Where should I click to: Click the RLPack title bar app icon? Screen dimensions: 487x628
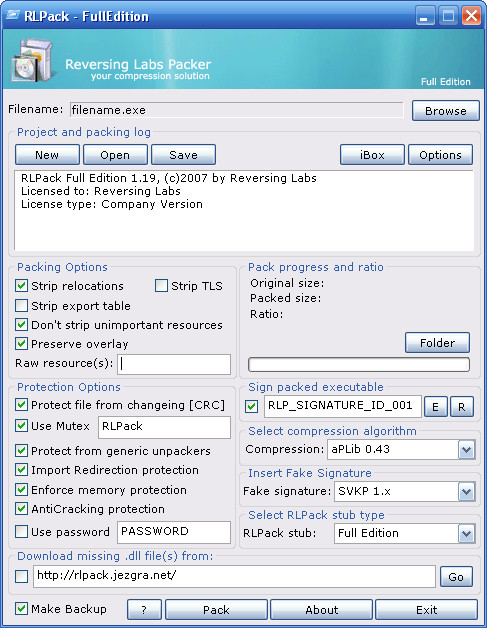(12, 15)
